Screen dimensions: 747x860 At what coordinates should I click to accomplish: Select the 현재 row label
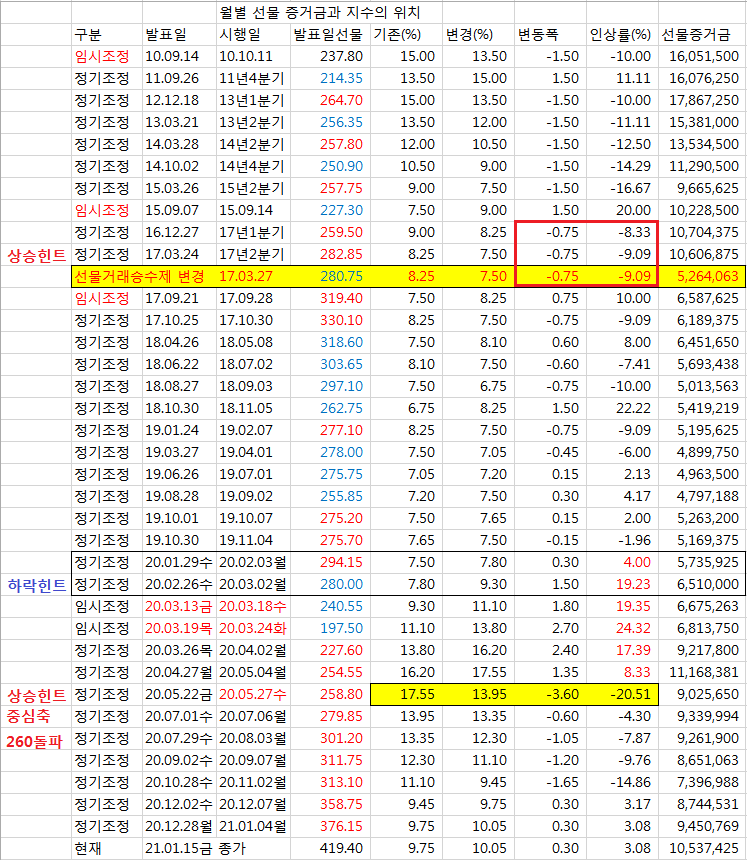point(88,848)
